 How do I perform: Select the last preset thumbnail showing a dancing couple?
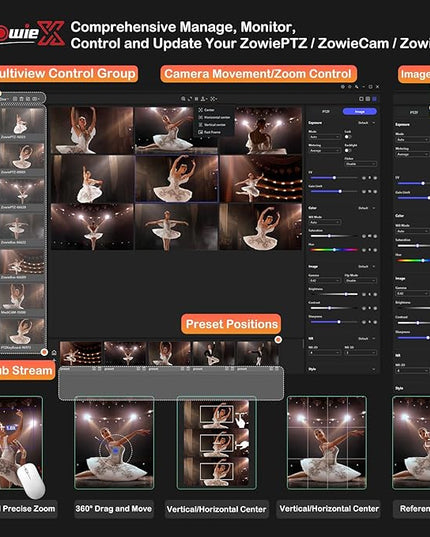click(x=257, y=353)
